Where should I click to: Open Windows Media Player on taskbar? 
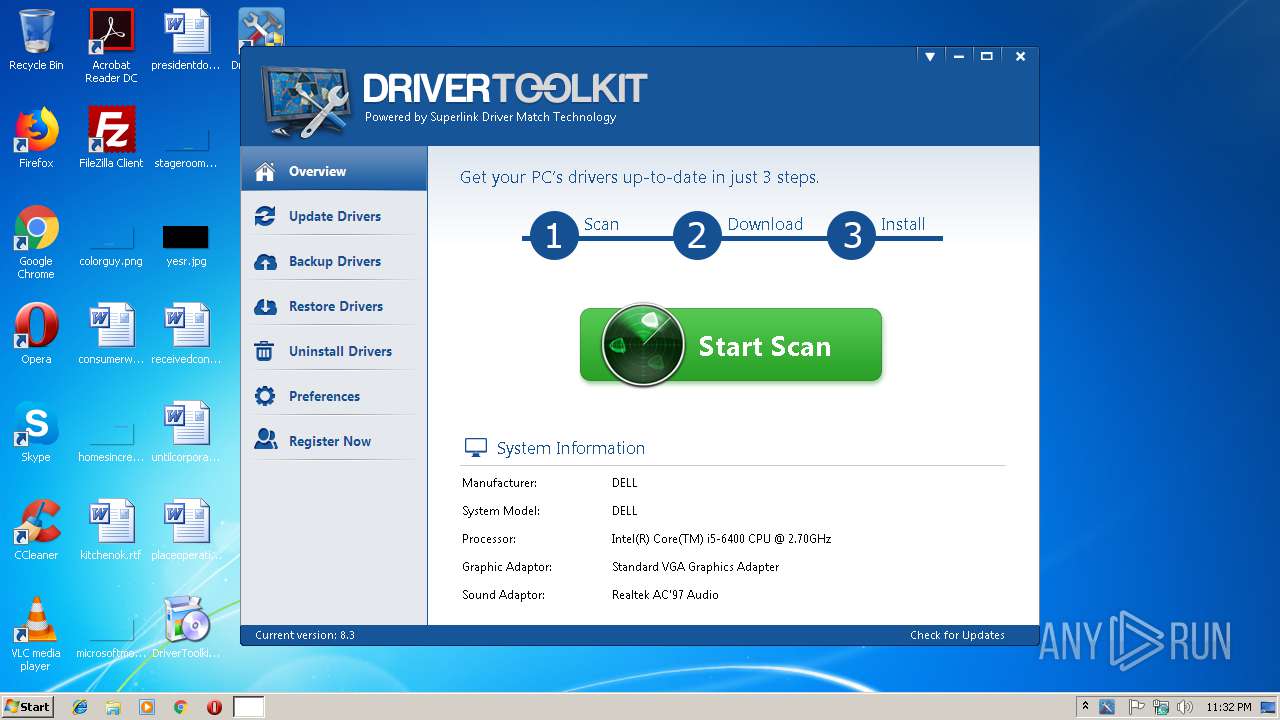(x=147, y=707)
